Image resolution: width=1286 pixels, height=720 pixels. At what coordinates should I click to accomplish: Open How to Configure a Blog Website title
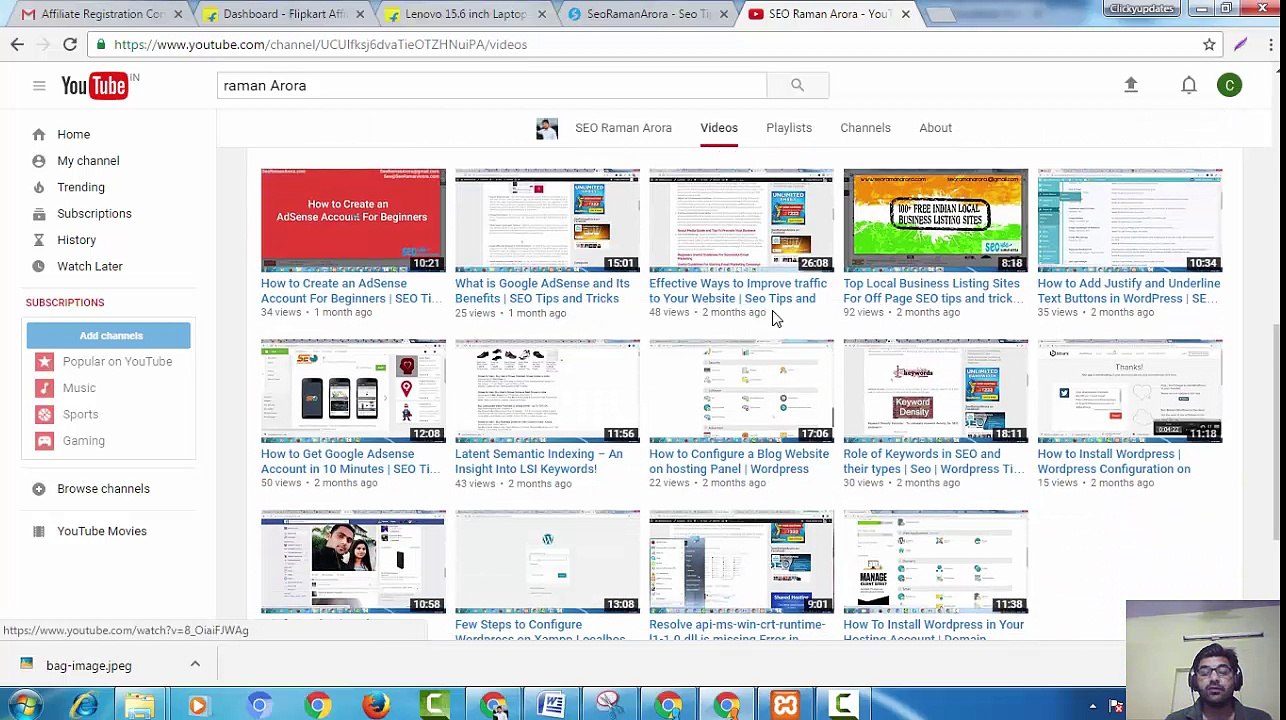(x=739, y=462)
